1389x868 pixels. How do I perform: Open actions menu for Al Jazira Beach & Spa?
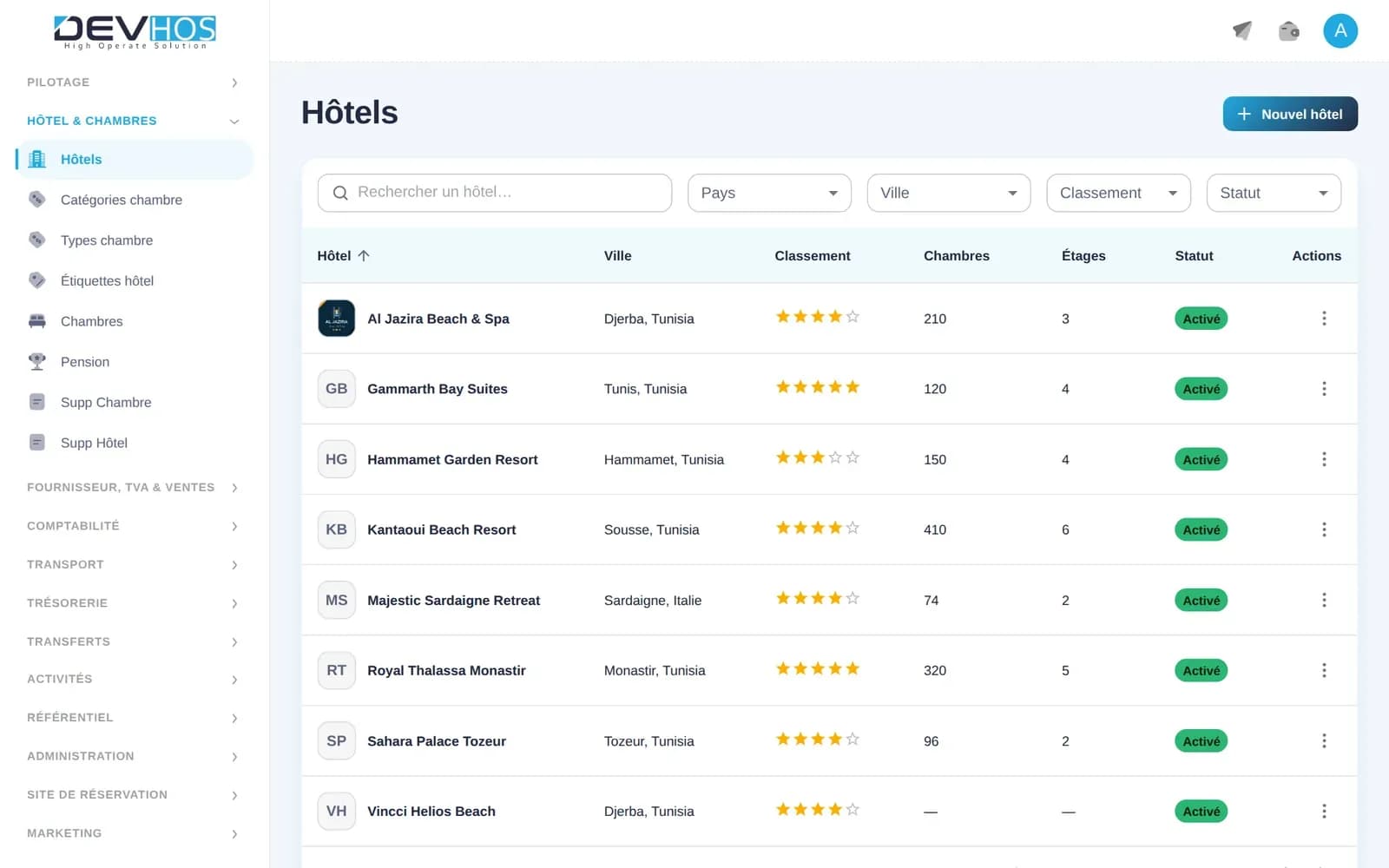1324,319
